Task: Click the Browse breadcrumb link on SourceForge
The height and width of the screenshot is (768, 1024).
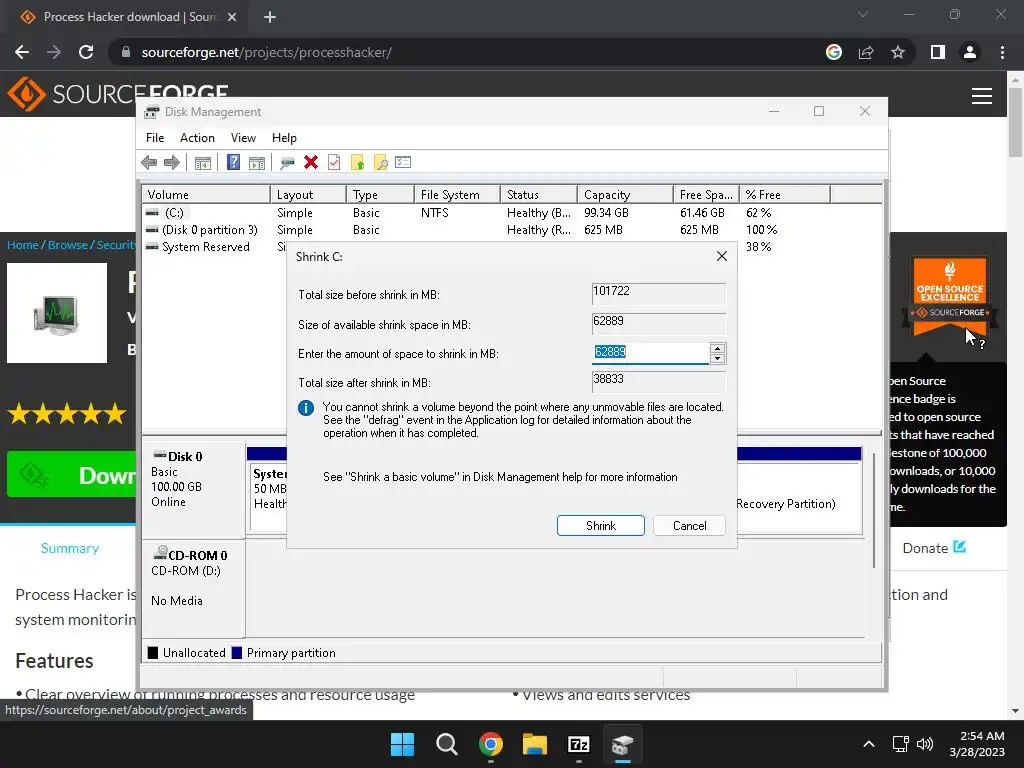Action: click(68, 245)
